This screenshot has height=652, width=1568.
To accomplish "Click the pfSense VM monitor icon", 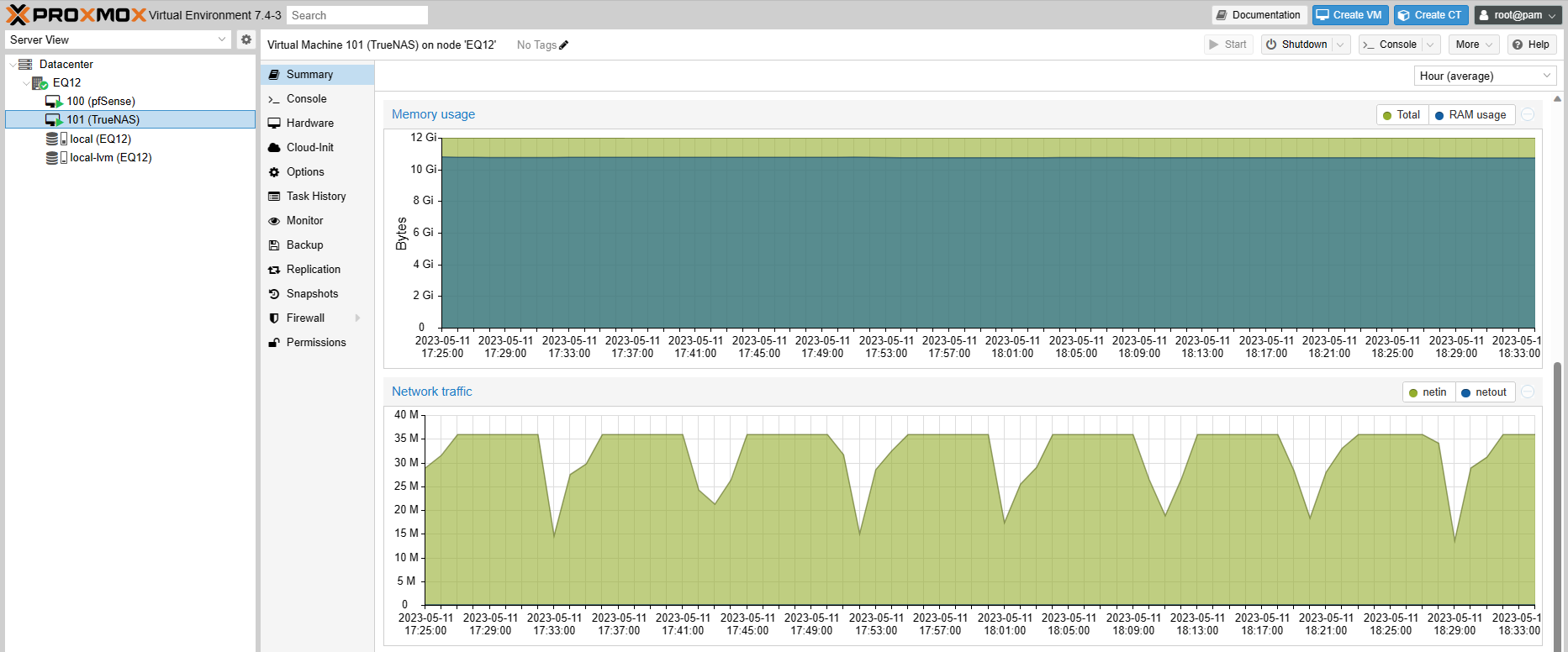I will [54, 101].
